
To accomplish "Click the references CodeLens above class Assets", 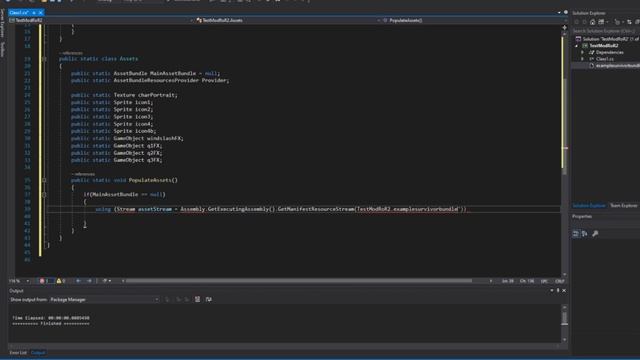I will 71,53.
